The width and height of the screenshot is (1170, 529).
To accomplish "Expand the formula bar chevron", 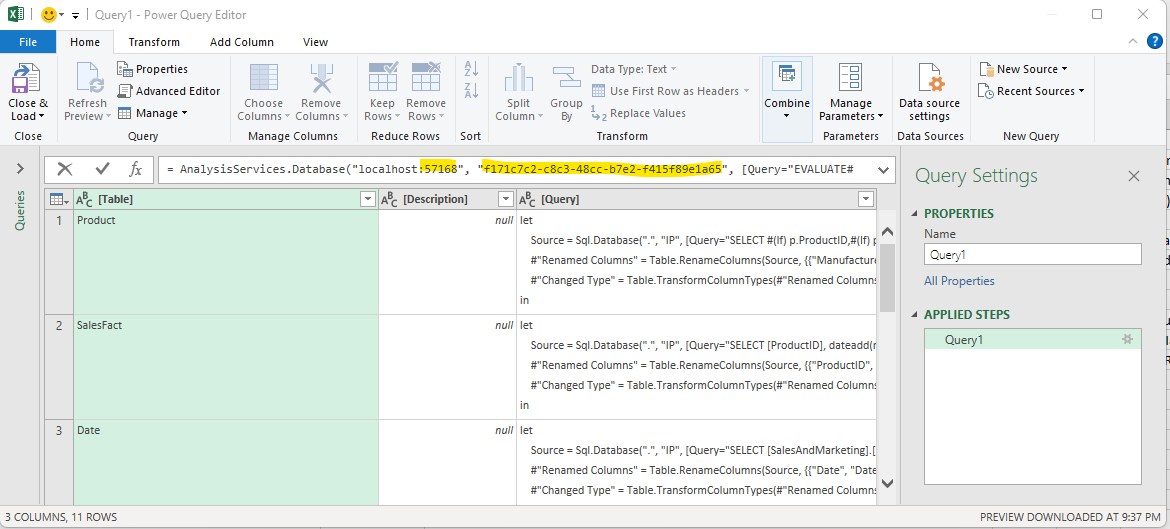I will [884, 169].
